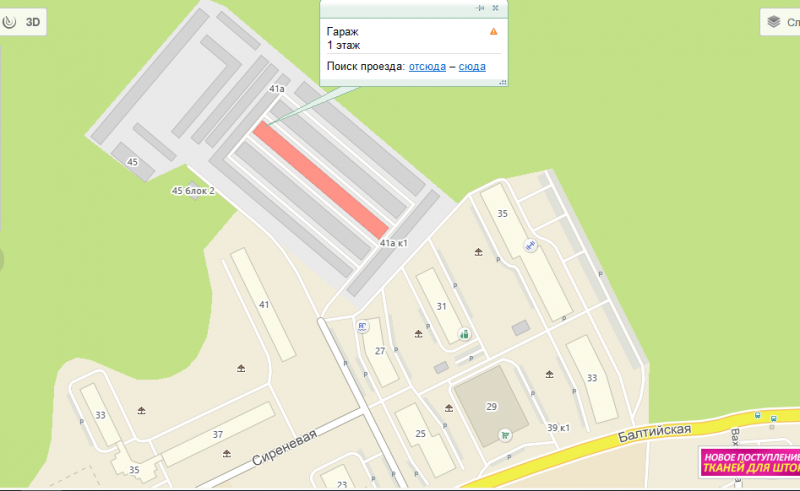Screen dimensions: 800x491
Task: Toggle the 3D map view button
Action: 23,22
